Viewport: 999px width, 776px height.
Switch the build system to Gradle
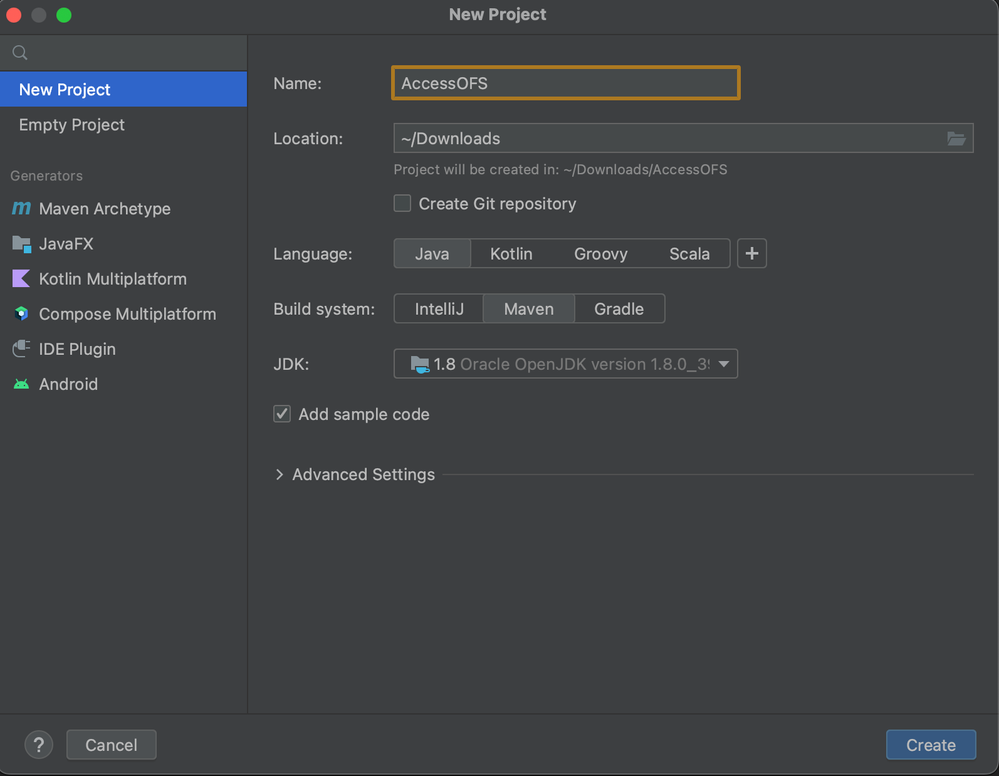coord(619,309)
